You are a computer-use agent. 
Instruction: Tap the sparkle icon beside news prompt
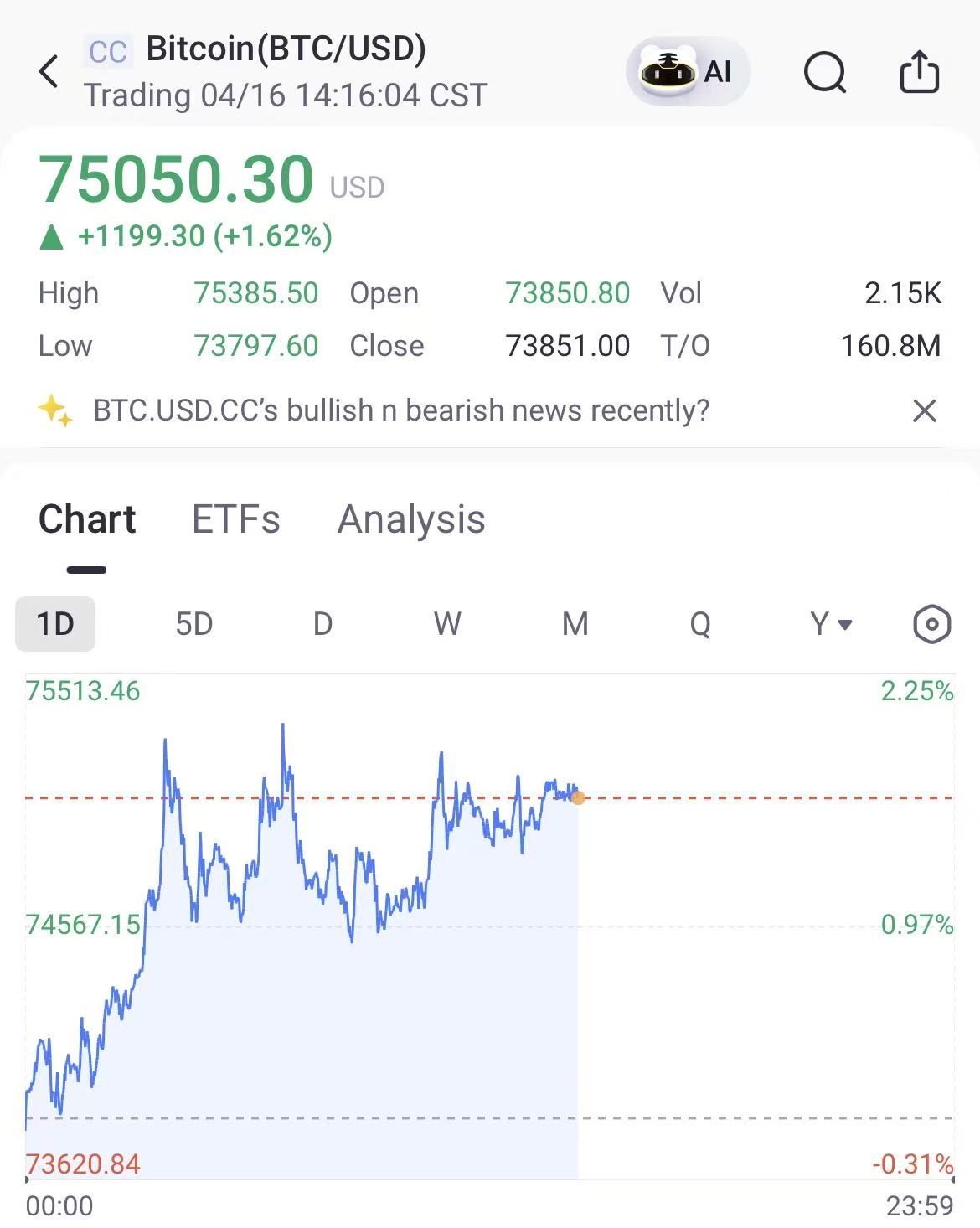click(x=55, y=410)
